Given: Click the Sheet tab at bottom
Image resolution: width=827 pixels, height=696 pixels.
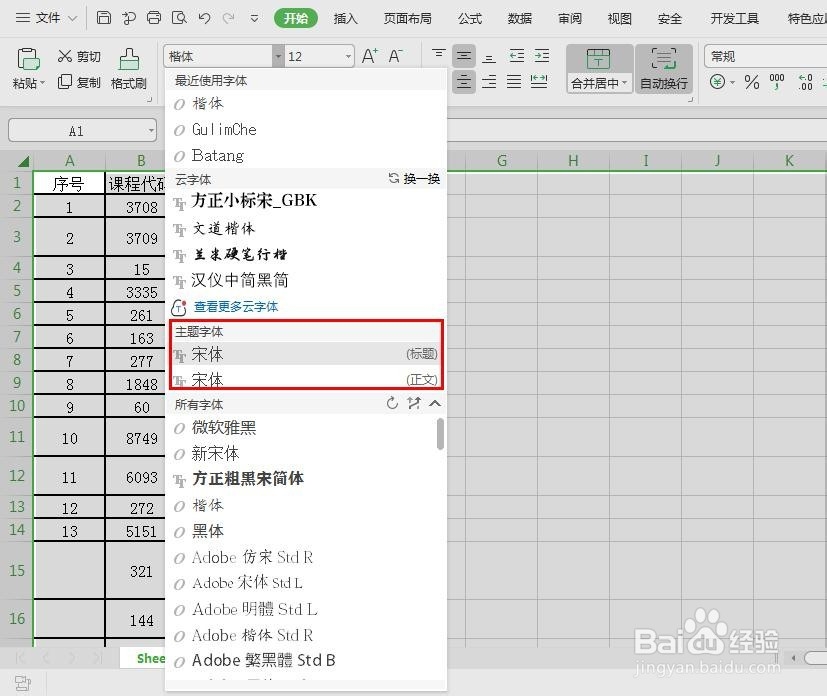Looking at the screenshot, I should pyautogui.click(x=143, y=658).
